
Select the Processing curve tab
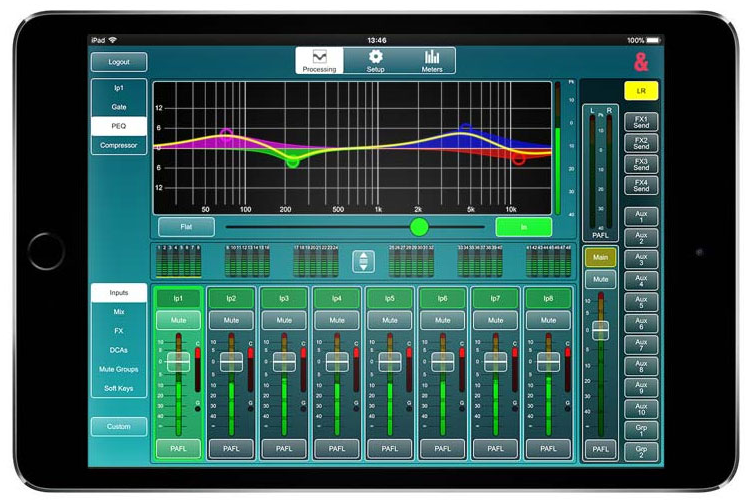click(319, 61)
